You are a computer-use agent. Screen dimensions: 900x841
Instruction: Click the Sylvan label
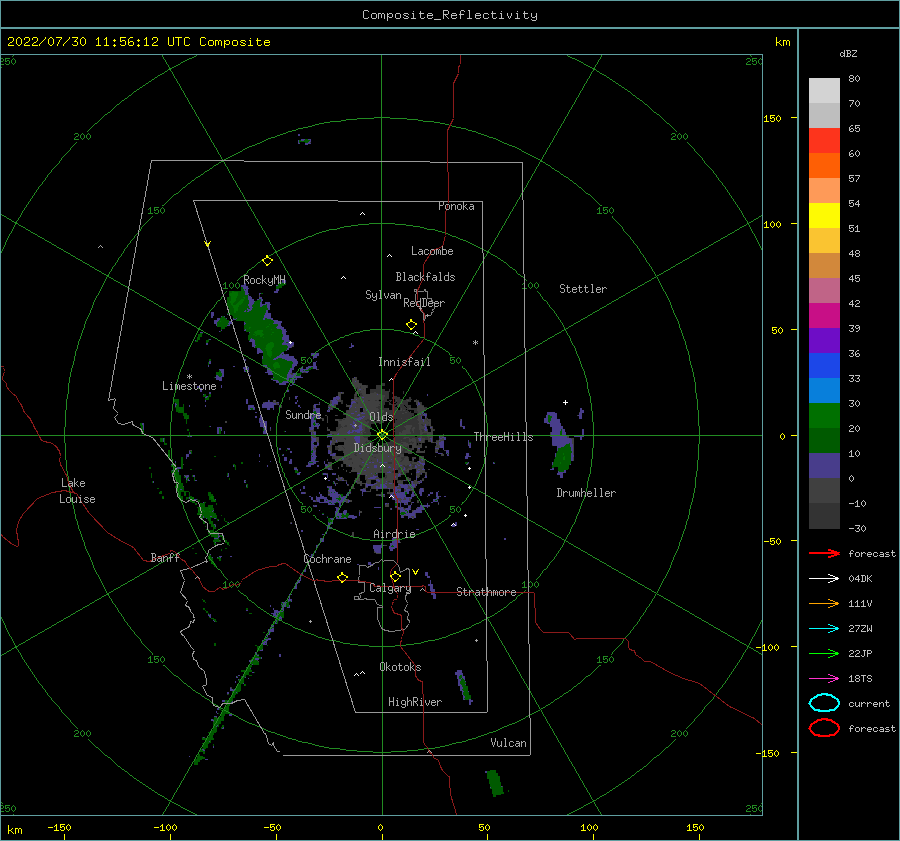click(383, 295)
